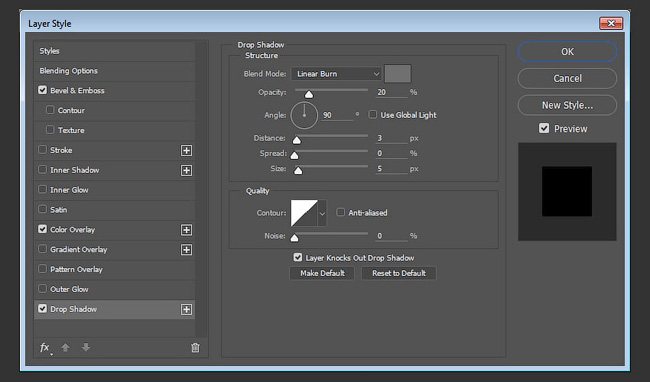Click the effects list scrollbar
This screenshot has width=650, height=382.
tap(201, 189)
